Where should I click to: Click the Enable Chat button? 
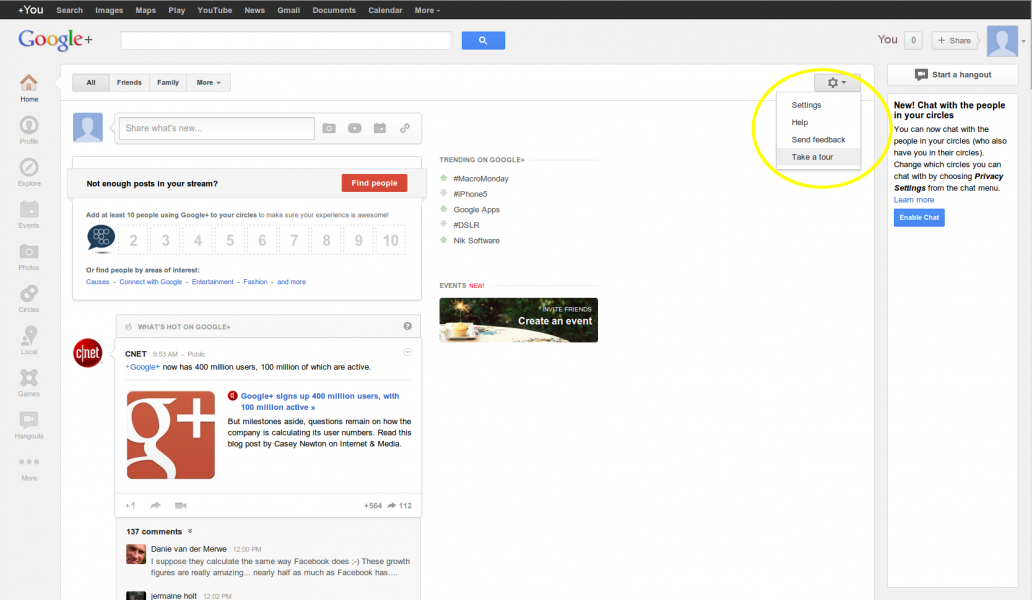coord(919,217)
